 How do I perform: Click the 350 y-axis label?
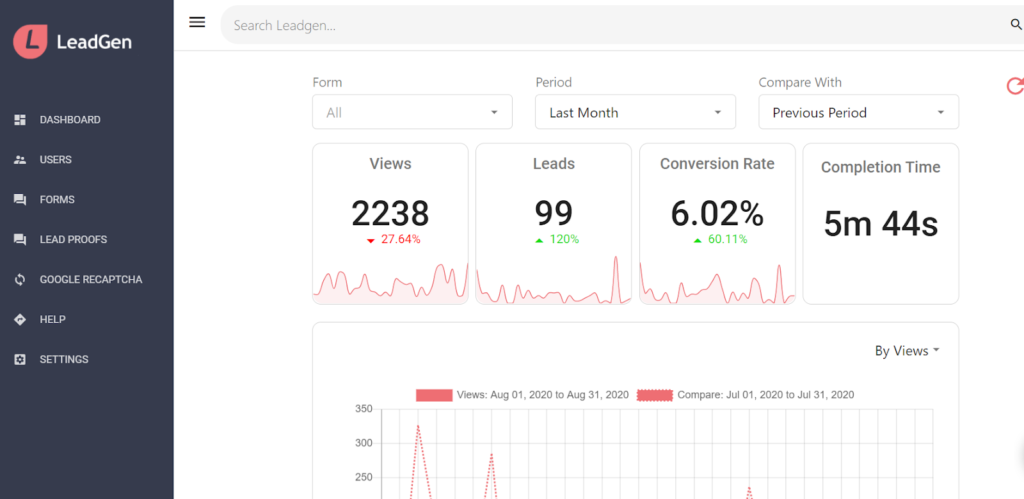[364, 410]
